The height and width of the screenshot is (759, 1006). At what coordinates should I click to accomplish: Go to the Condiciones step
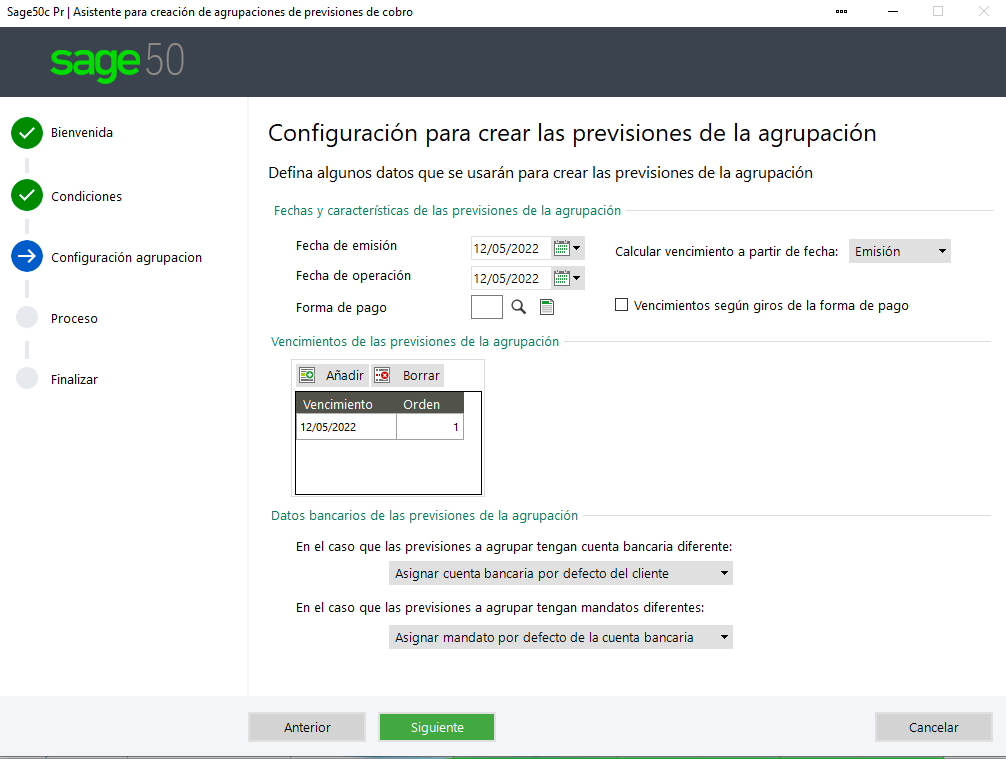[x=87, y=196]
